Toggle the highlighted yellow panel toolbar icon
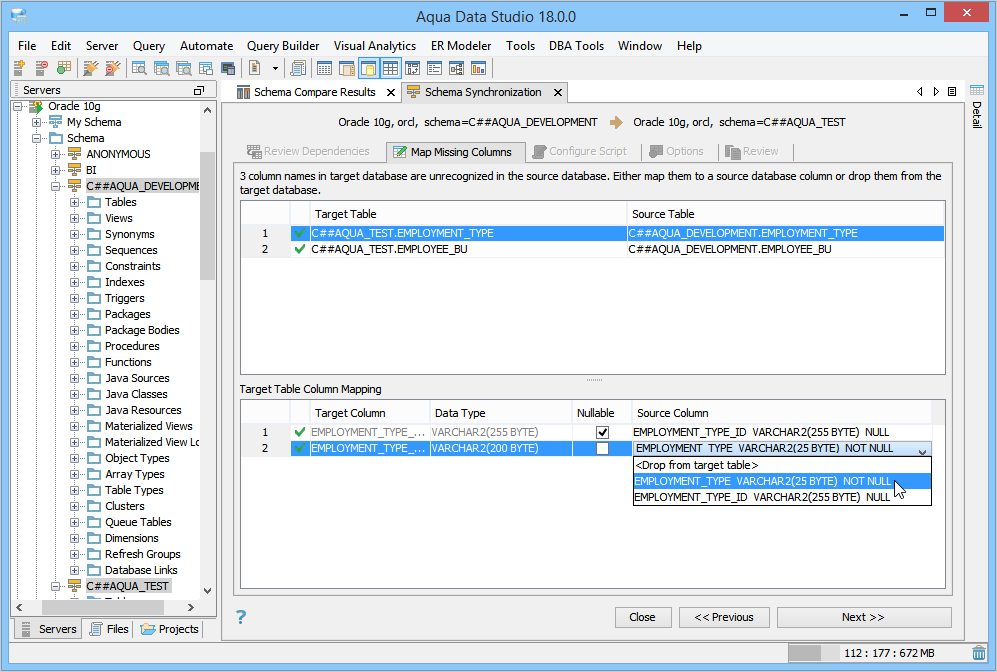The width and height of the screenshot is (997, 672). click(368, 67)
